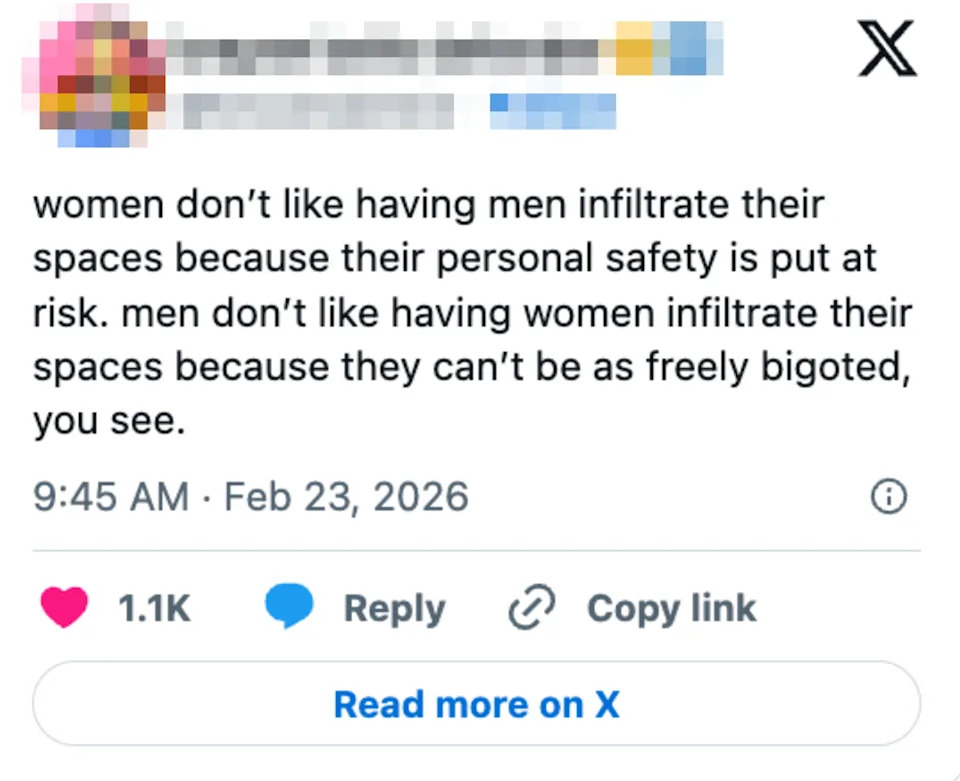Expand the author profile from the avatar

[95, 75]
